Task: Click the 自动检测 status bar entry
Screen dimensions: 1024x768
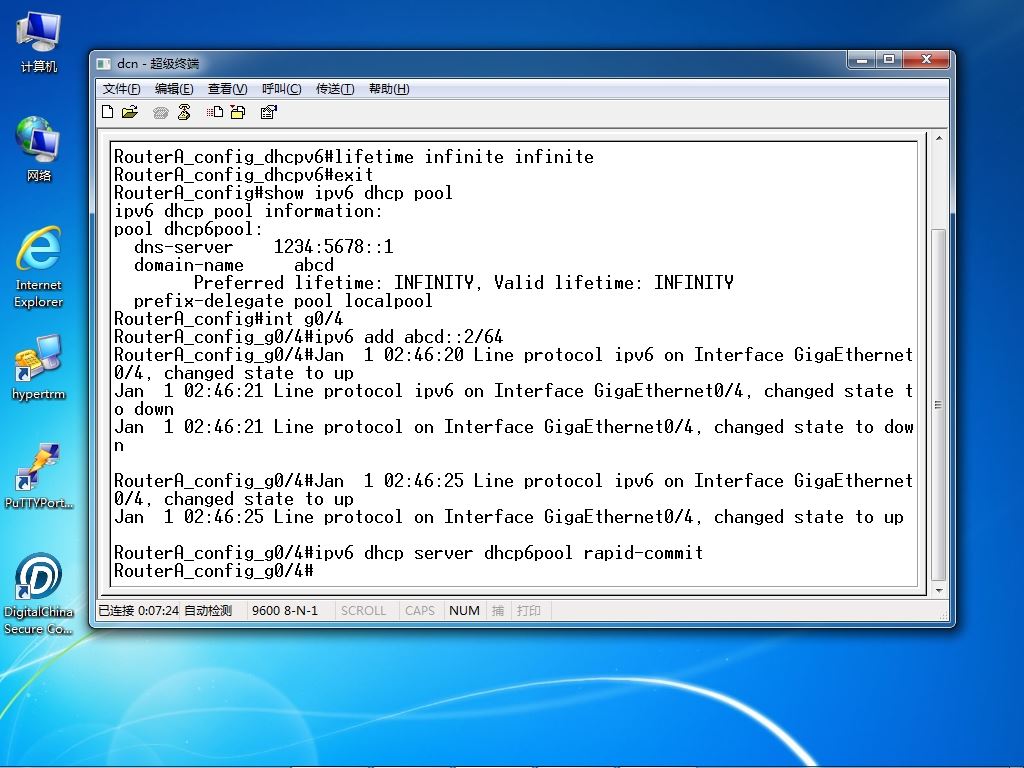Action: [x=208, y=611]
